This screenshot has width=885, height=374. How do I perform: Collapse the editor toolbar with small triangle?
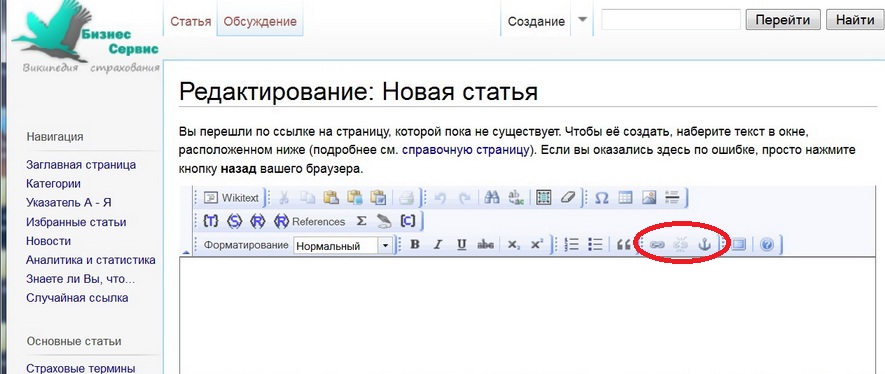186,252
